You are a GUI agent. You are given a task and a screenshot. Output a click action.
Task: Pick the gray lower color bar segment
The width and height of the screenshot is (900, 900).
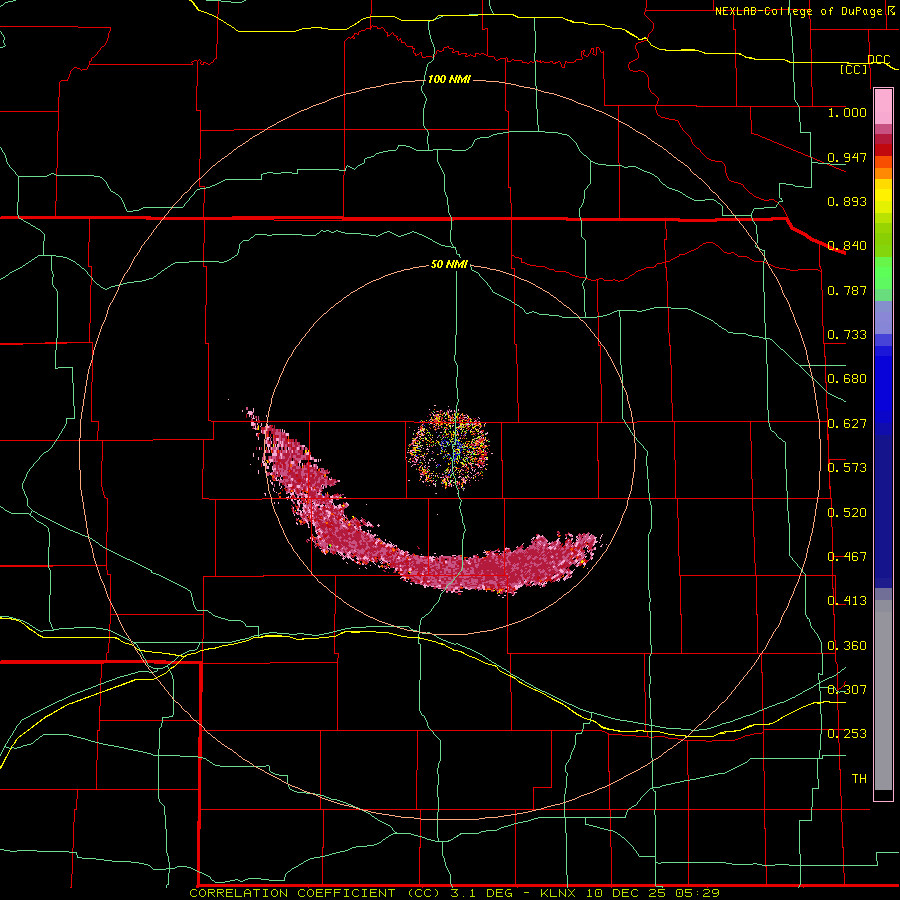coord(883,695)
